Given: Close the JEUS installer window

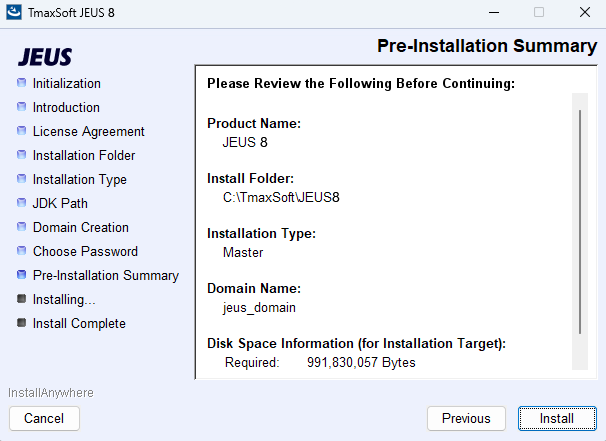Looking at the screenshot, I should point(585,12).
